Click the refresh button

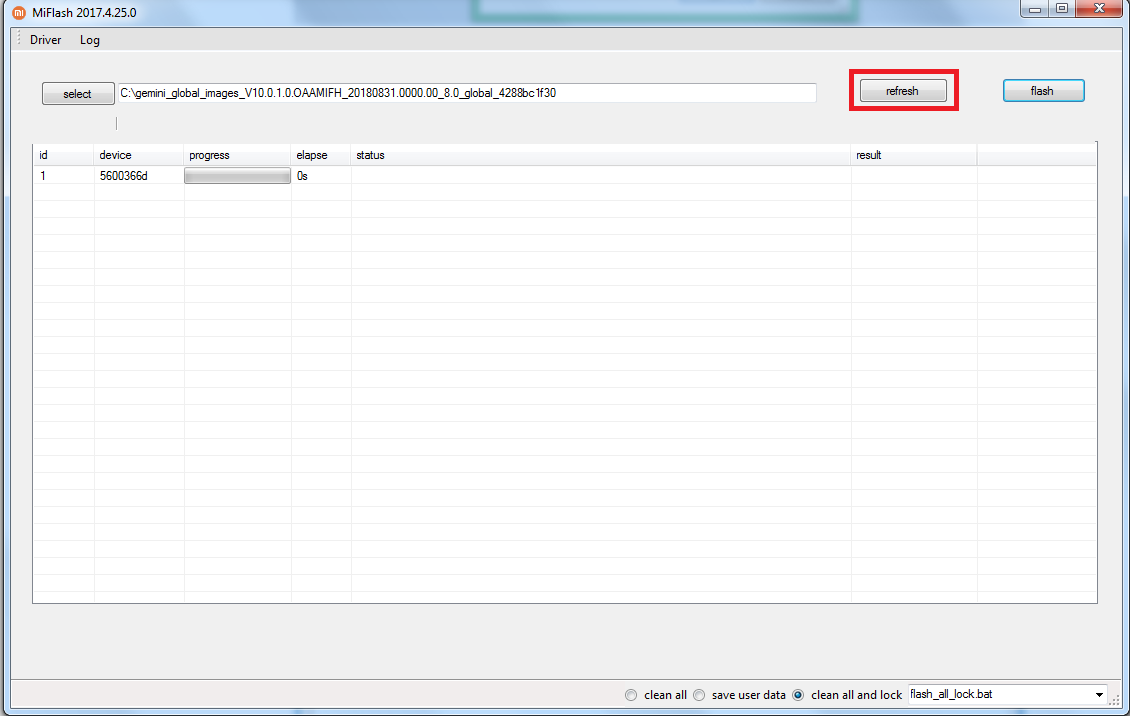click(x=903, y=91)
